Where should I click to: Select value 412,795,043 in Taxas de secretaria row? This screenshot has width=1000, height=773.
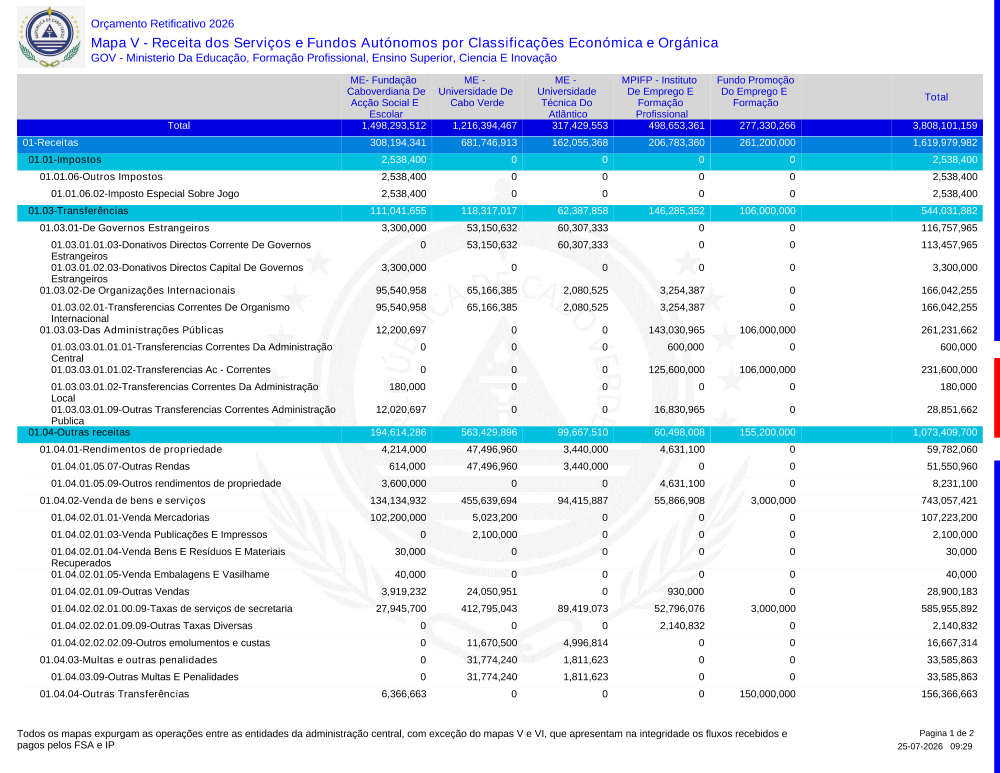click(x=489, y=609)
